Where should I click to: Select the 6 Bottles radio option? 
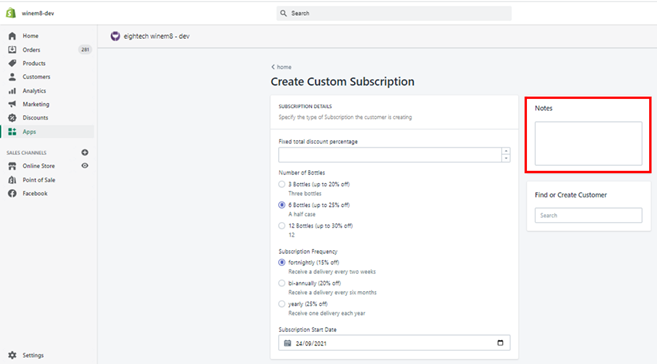(x=282, y=205)
